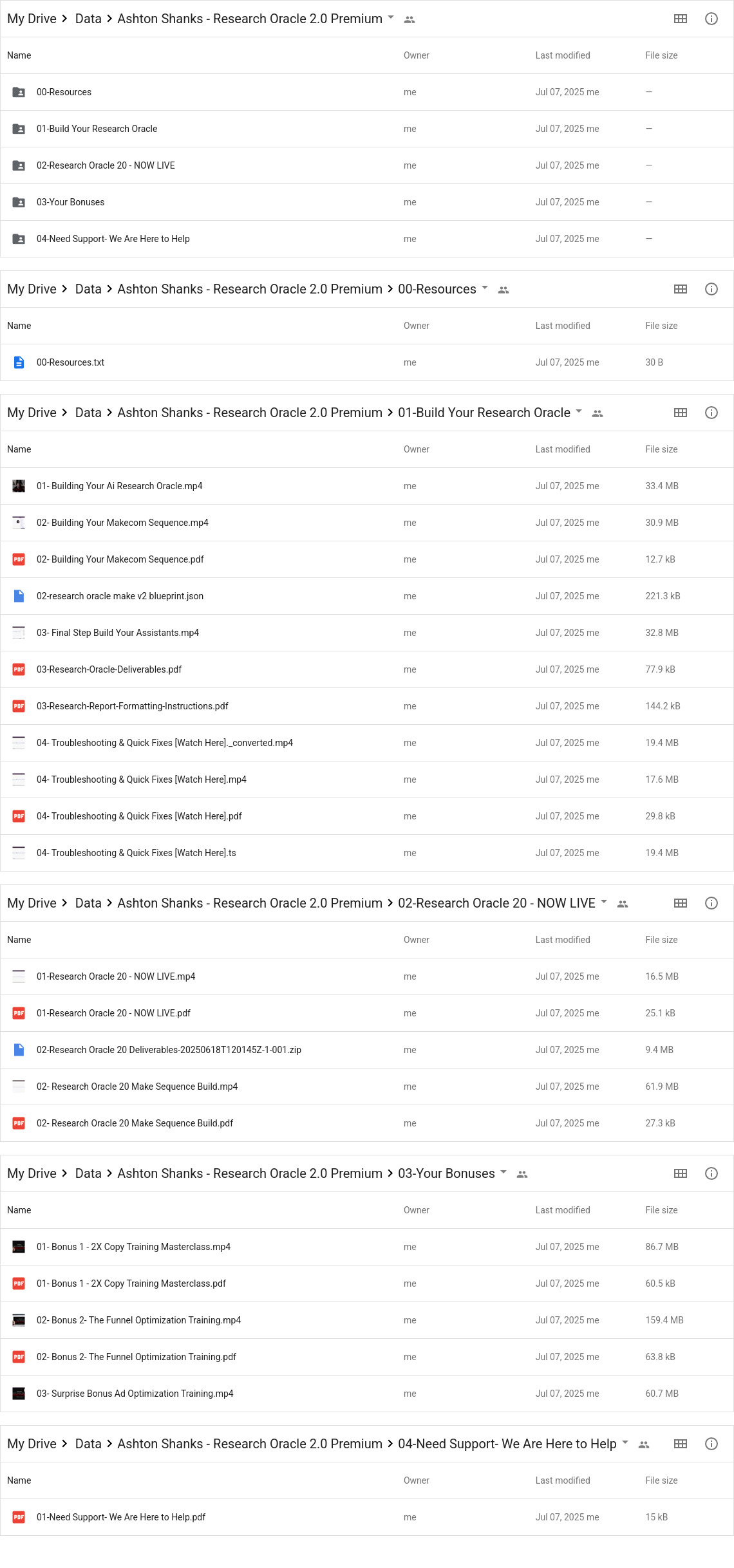The height and width of the screenshot is (1568, 734).
Task: Select 03-Research-Report-Formatting-Instructions.pdf
Action: 367,706
